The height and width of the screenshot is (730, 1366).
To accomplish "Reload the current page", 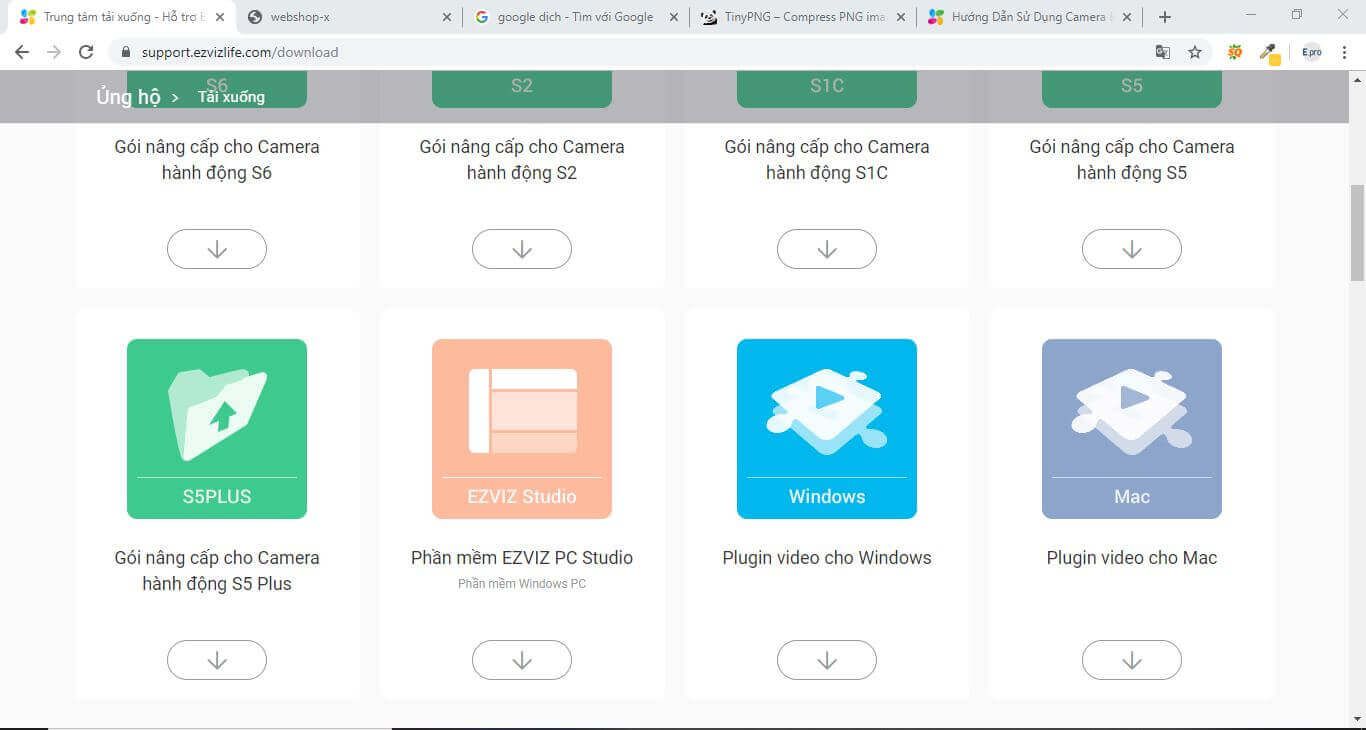I will pyautogui.click(x=86, y=52).
